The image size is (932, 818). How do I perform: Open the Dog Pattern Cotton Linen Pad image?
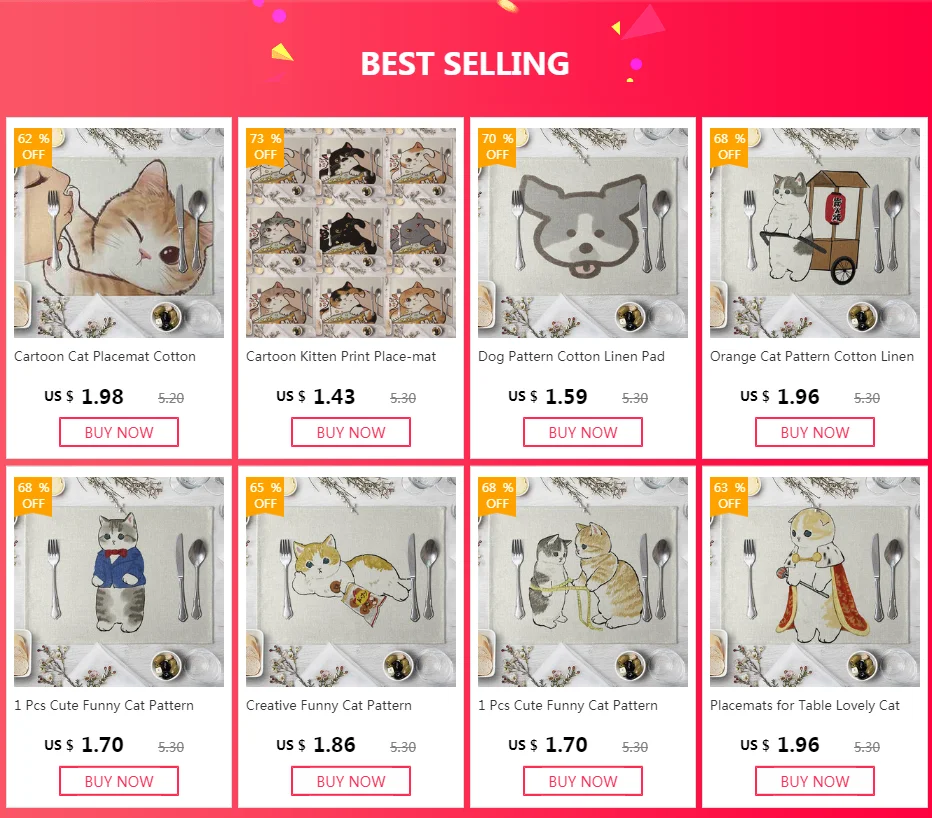[x=582, y=233]
